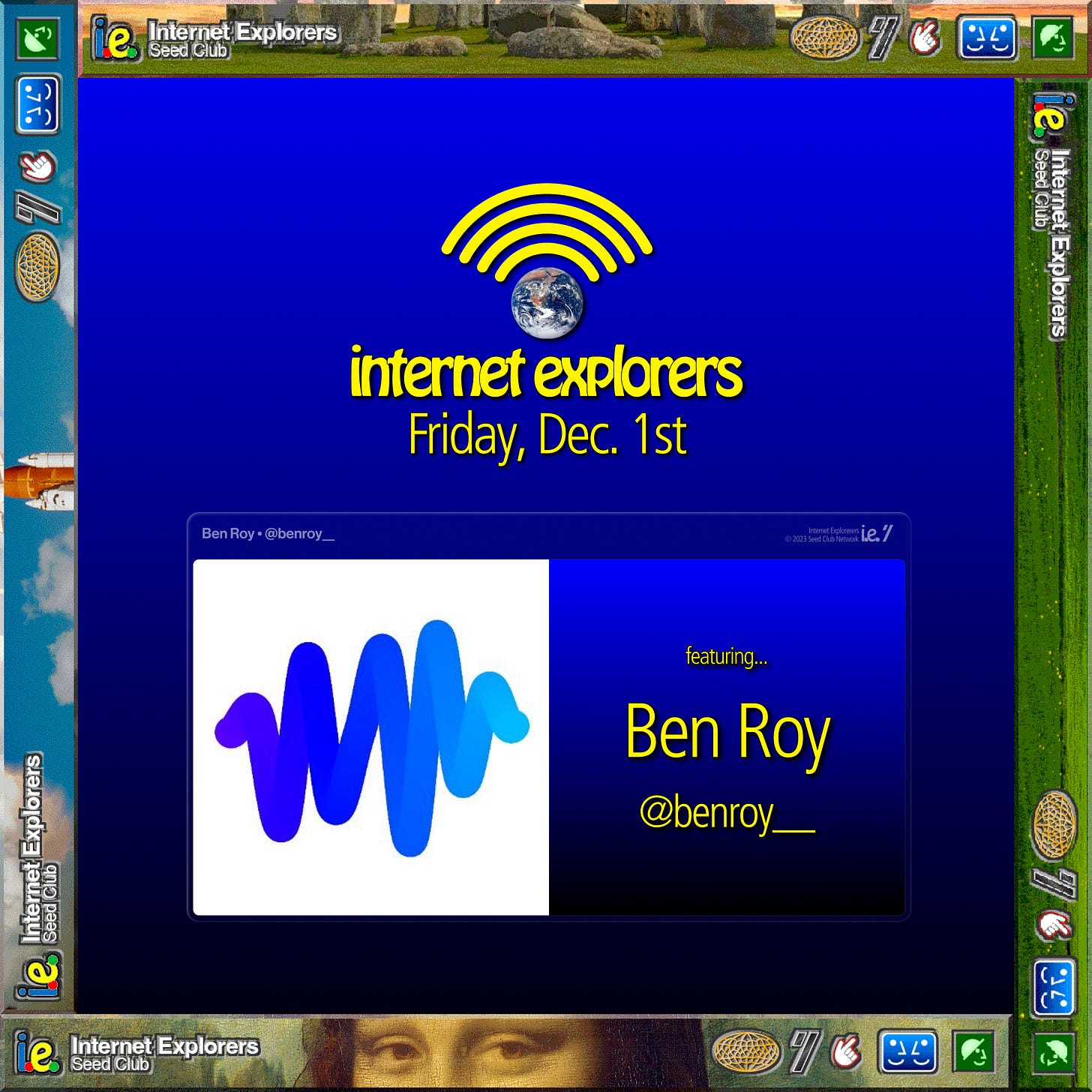Image resolution: width=1092 pixels, height=1092 pixels.
Task: Click the yellow wifi signal arcs logo
Action: pyautogui.click(x=547, y=231)
